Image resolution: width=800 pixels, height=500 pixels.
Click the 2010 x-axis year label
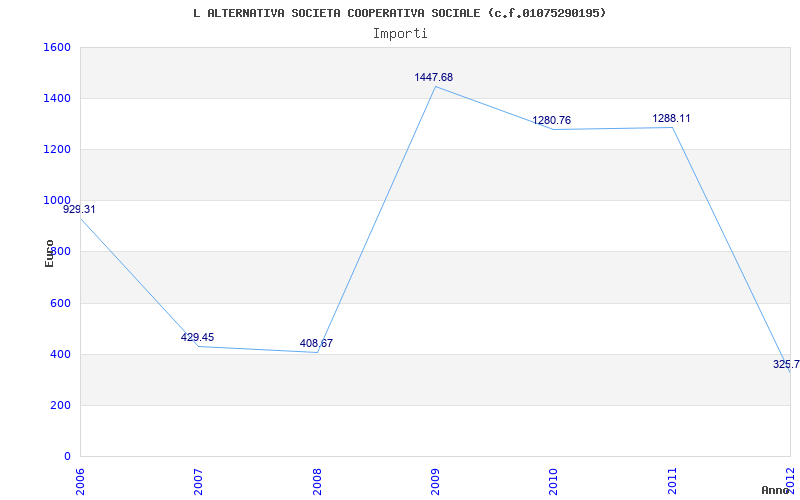554,480
